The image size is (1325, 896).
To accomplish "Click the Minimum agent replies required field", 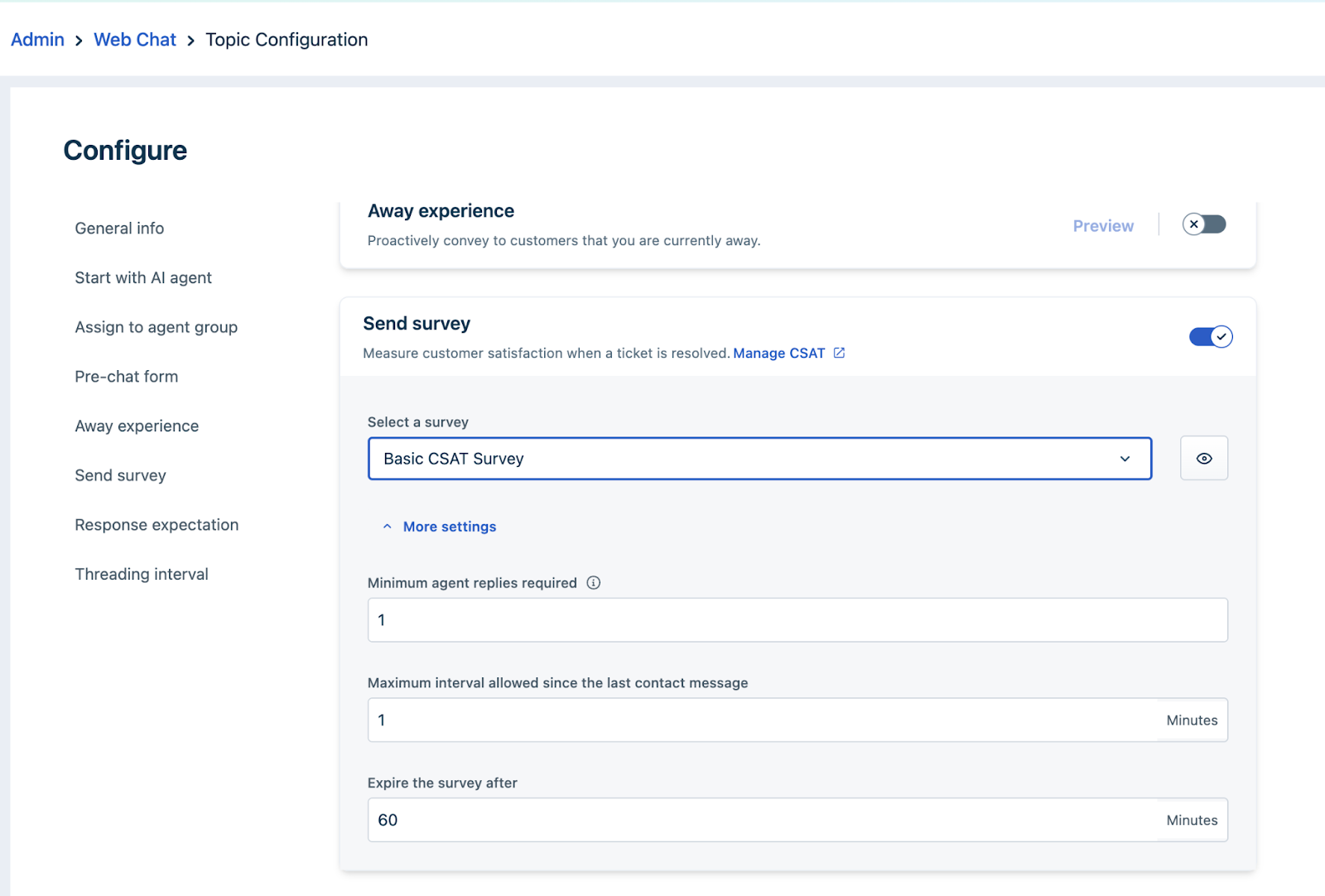I will tap(797, 620).
